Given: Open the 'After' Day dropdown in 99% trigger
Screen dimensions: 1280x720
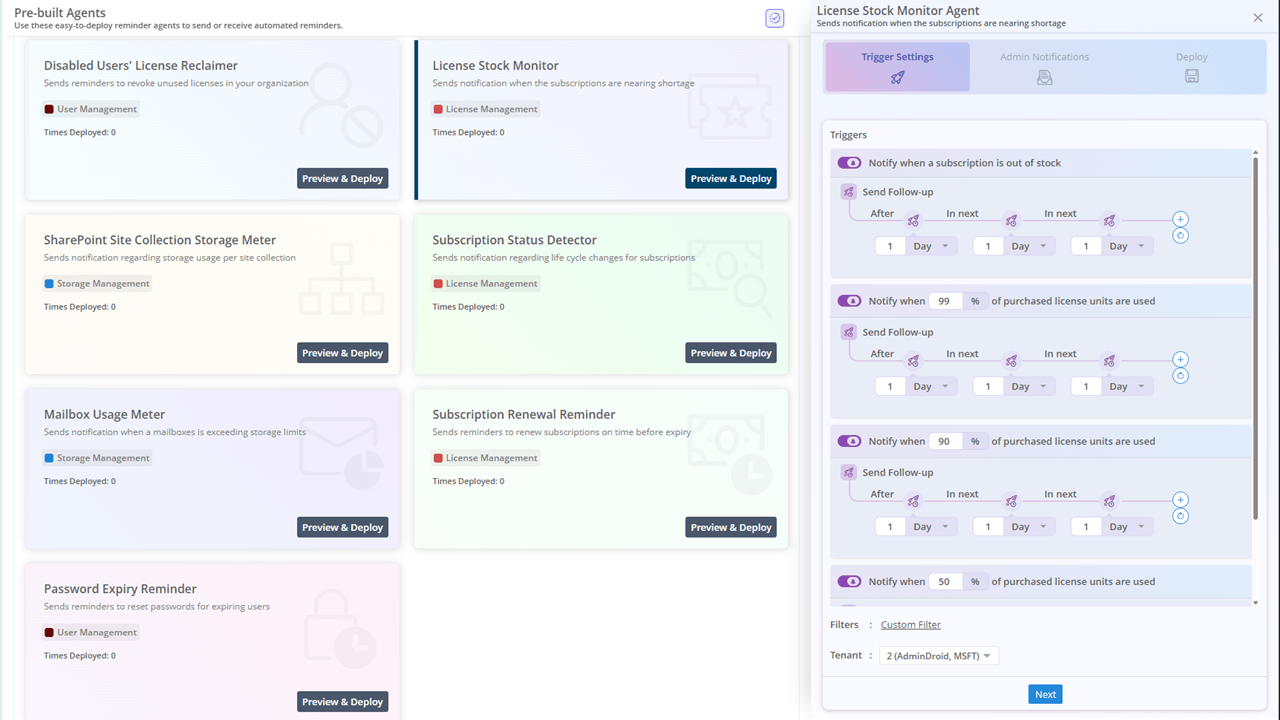Looking at the screenshot, I should point(933,386).
